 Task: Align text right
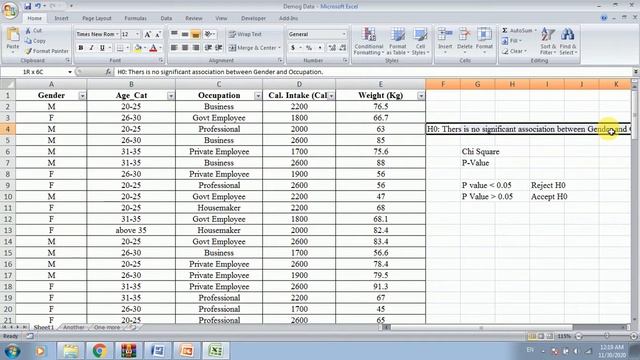(x=196, y=48)
